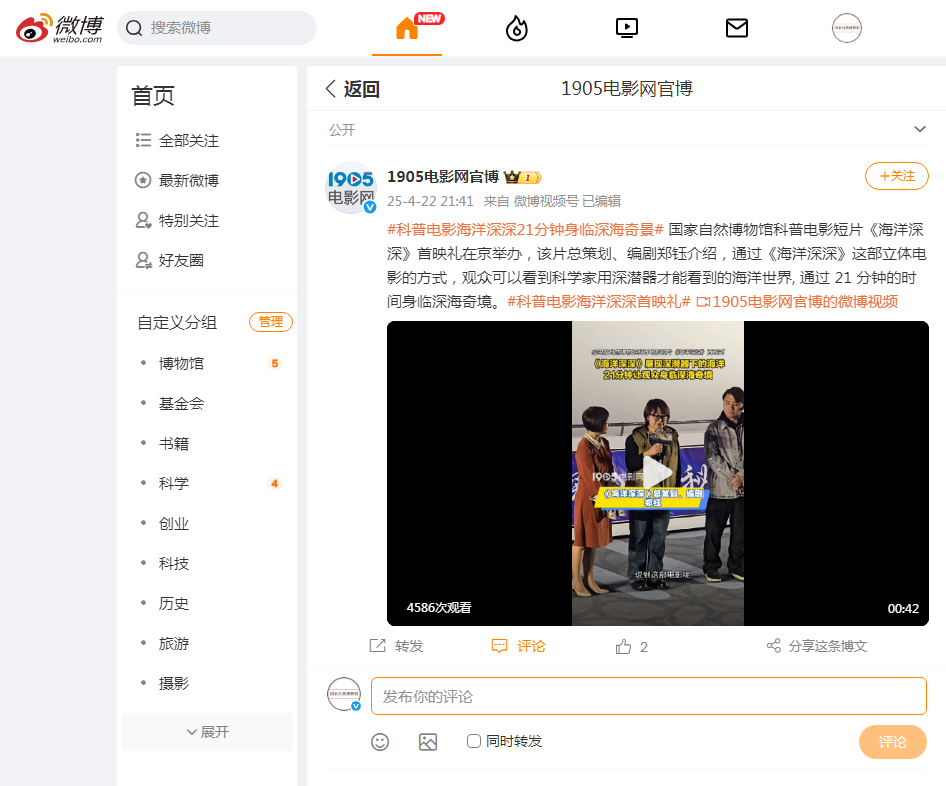Open 1905电影网 avatar

click(x=351, y=188)
